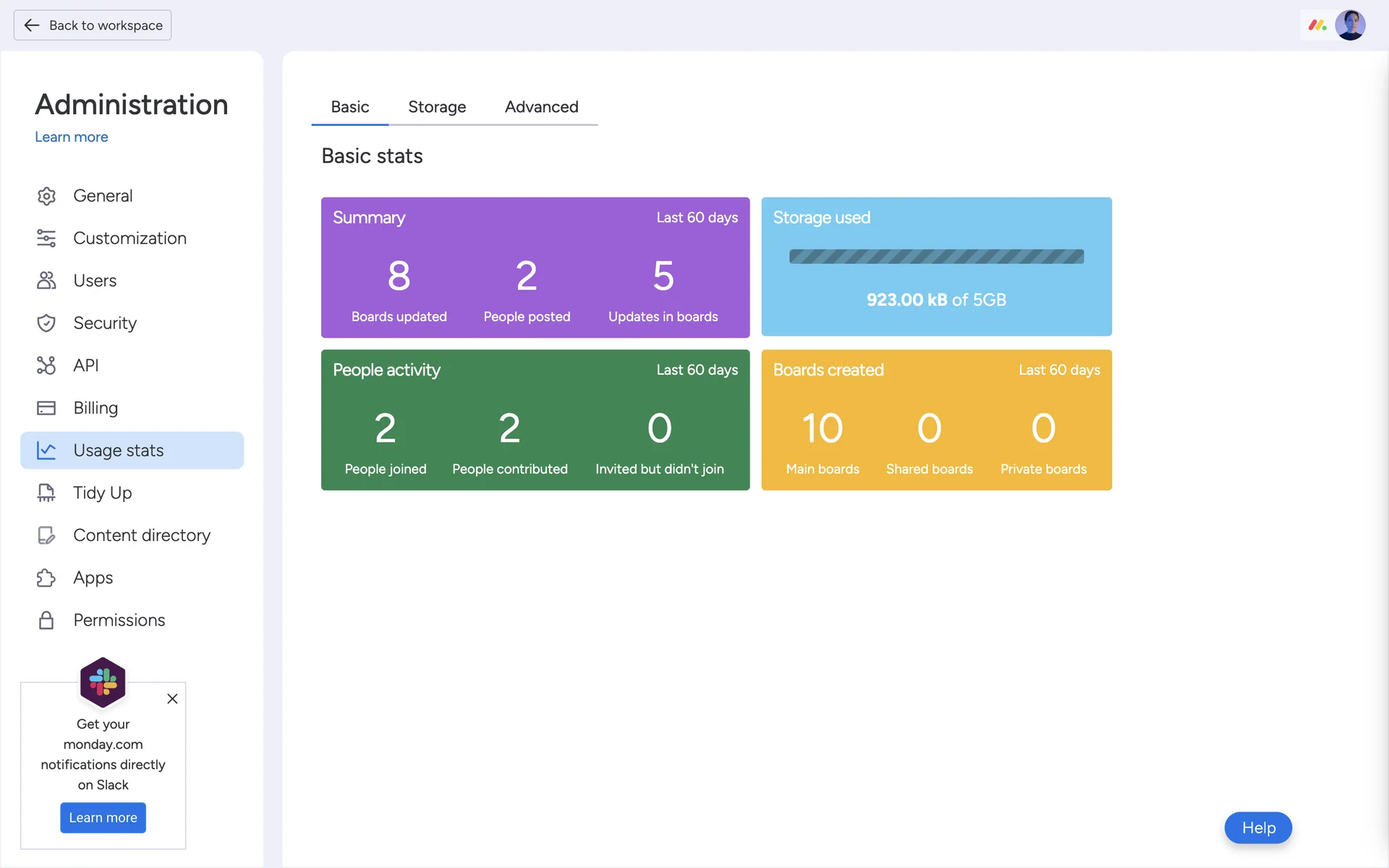1389x868 pixels.
Task: Click the Apps puzzle piece icon
Action: coord(46,578)
